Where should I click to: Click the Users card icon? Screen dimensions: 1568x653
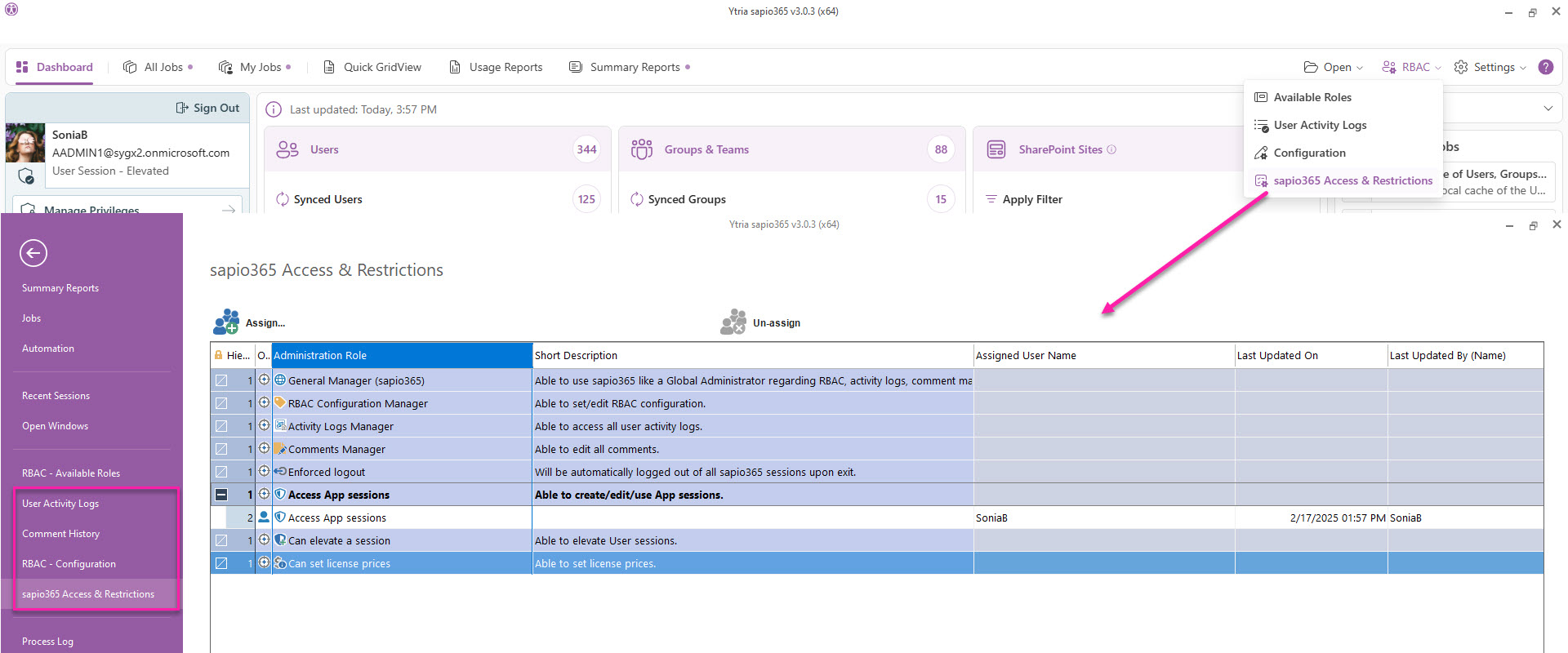(x=287, y=149)
